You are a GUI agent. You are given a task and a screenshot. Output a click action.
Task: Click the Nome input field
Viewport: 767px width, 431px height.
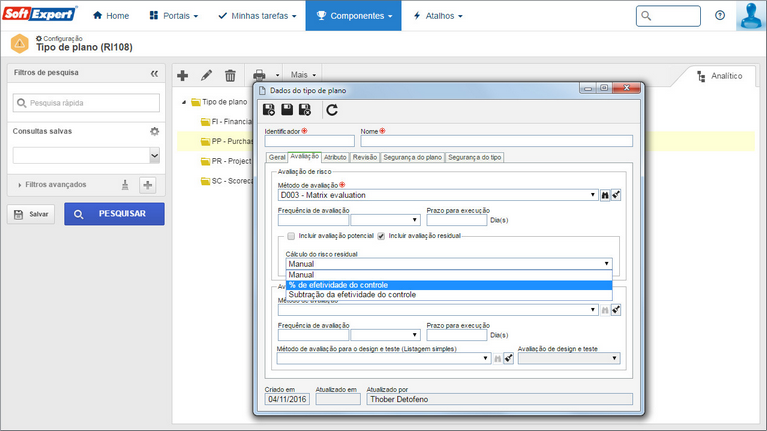(496, 141)
